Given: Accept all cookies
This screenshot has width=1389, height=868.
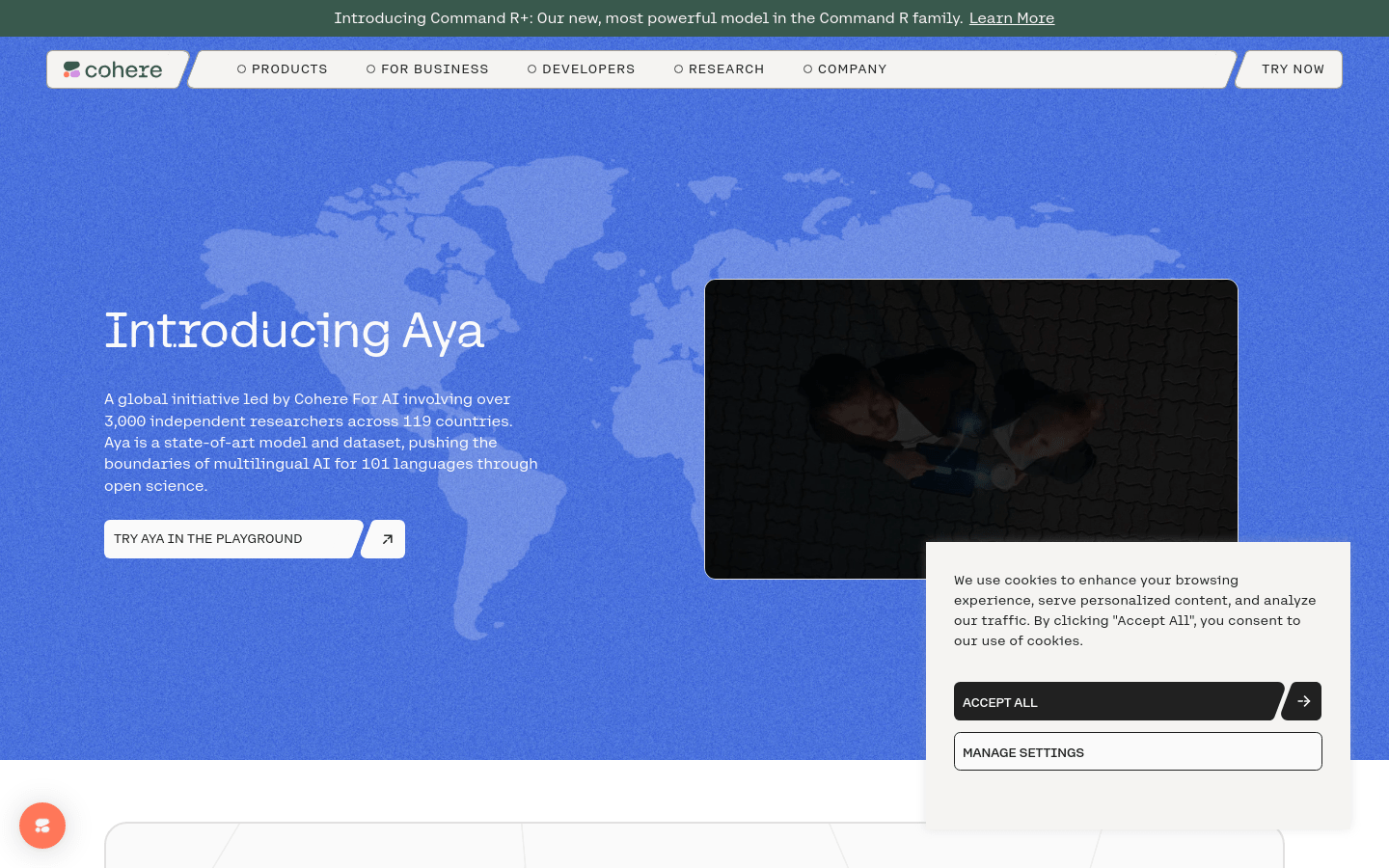Looking at the screenshot, I should click(x=1117, y=701).
